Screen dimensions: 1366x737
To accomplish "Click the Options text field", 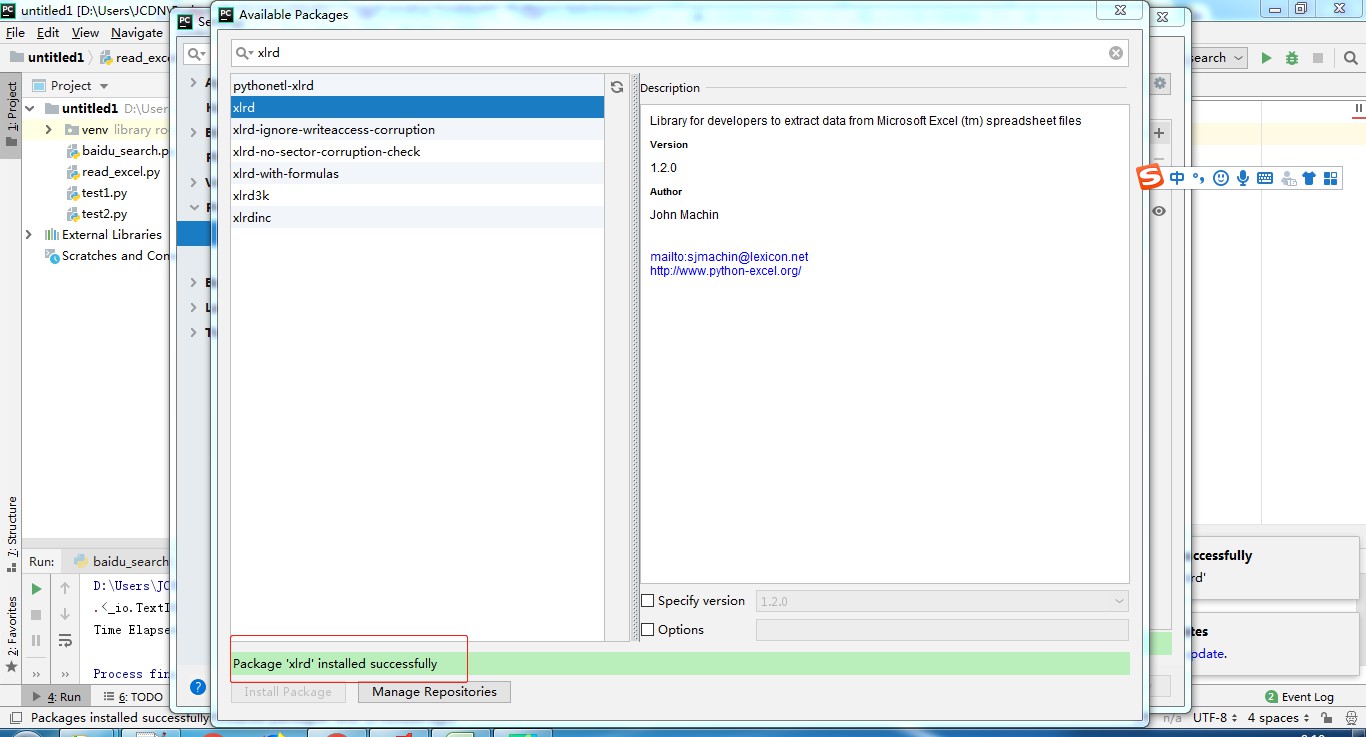I will [x=942, y=630].
